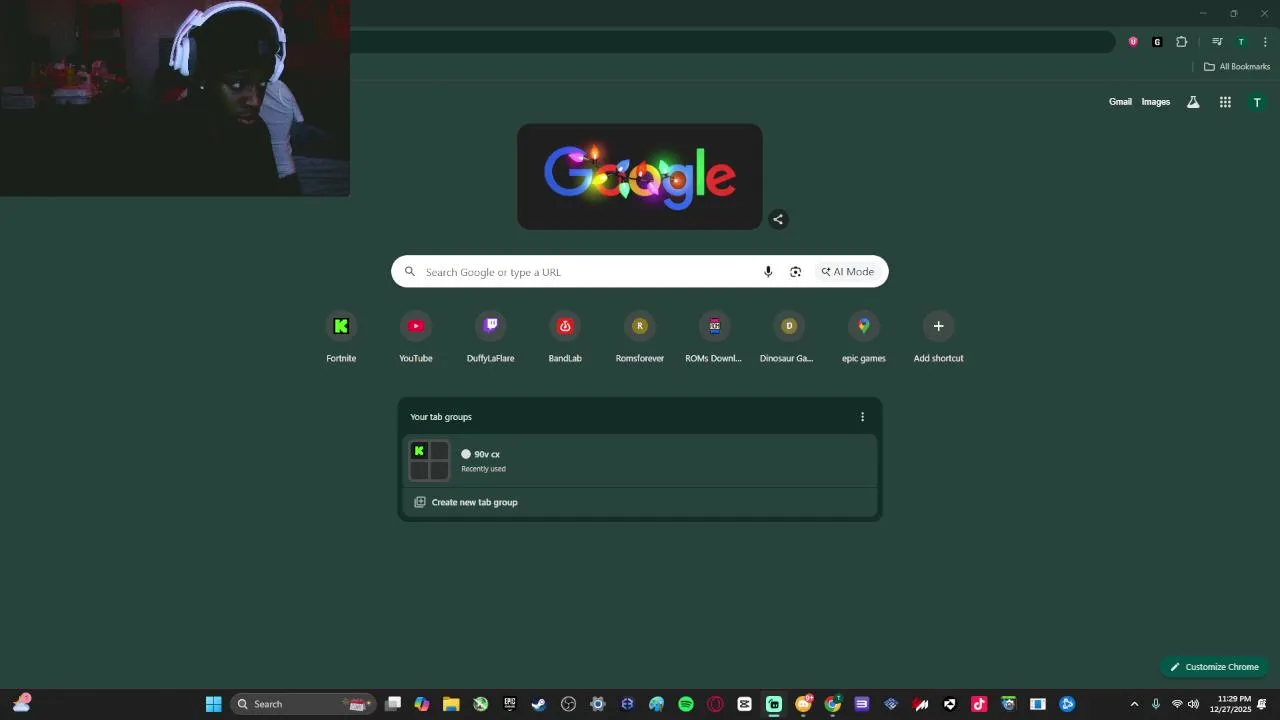Open volume control in system tray
Screen dimensions: 1280x720
1193,704
